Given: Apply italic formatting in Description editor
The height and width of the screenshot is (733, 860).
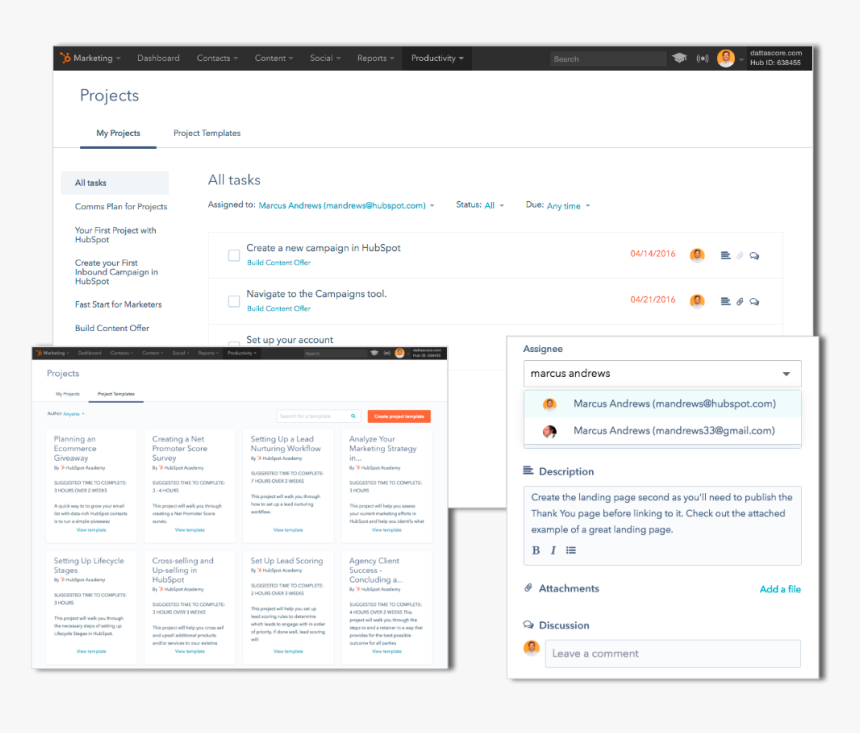Looking at the screenshot, I should click(x=553, y=550).
